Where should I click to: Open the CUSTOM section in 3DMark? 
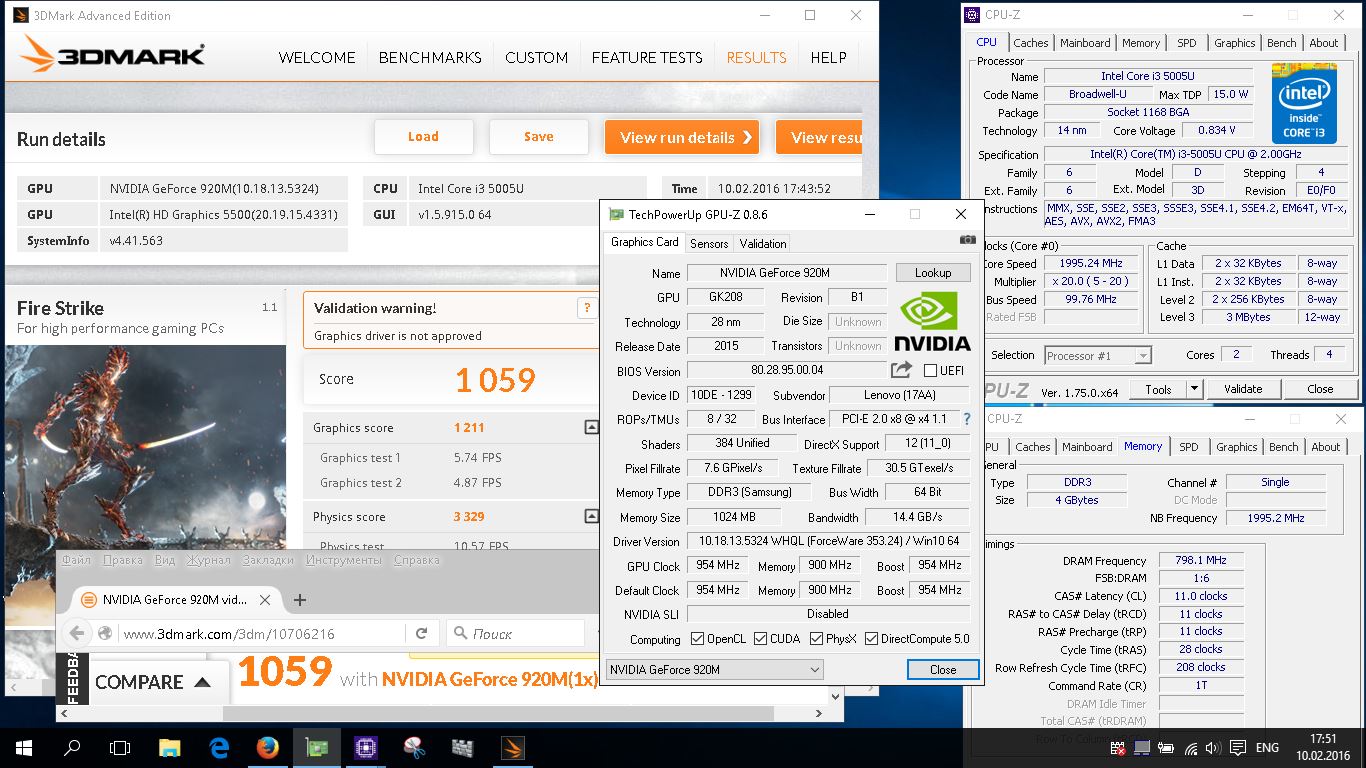click(536, 57)
